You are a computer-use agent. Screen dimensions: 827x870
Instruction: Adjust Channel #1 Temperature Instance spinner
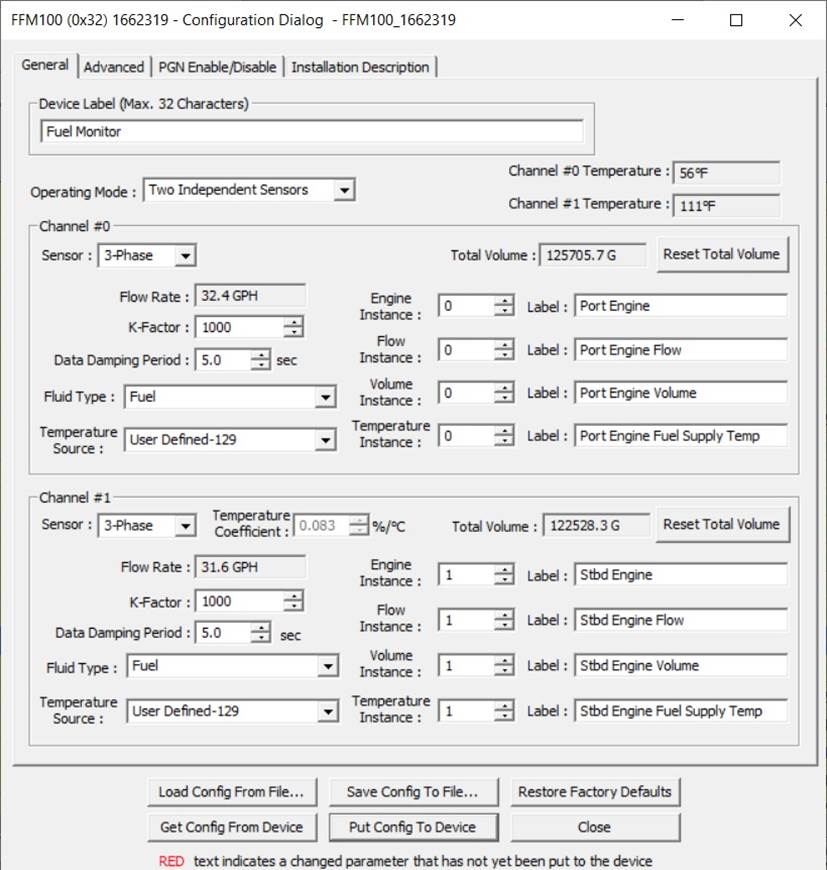click(x=505, y=712)
